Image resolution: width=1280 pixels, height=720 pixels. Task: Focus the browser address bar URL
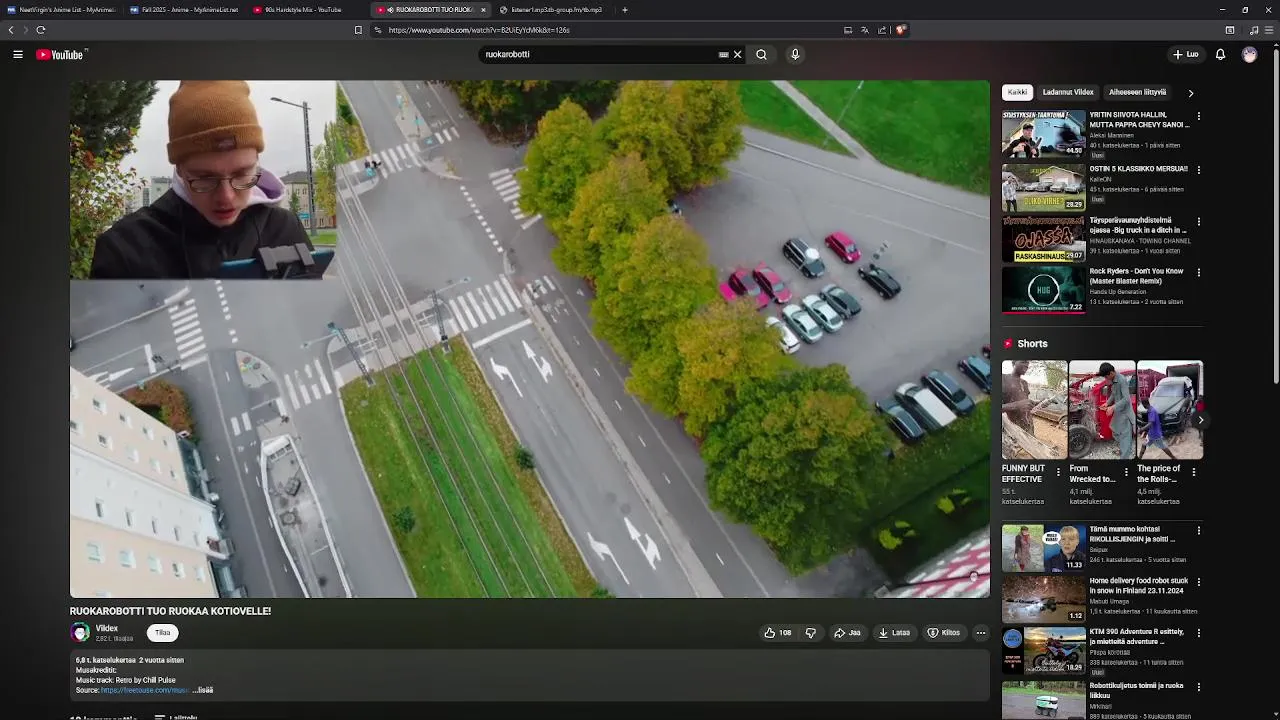pyautogui.click(x=479, y=30)
